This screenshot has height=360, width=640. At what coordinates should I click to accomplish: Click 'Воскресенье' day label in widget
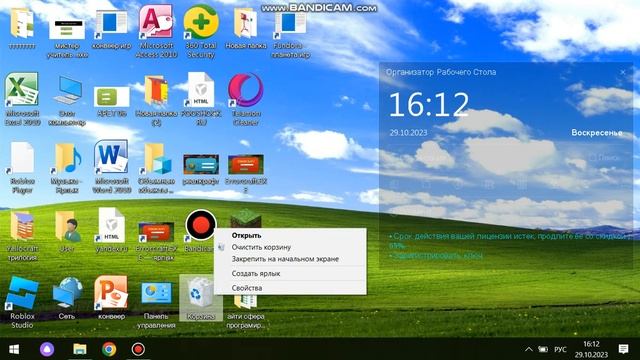(x=597, y=133)
